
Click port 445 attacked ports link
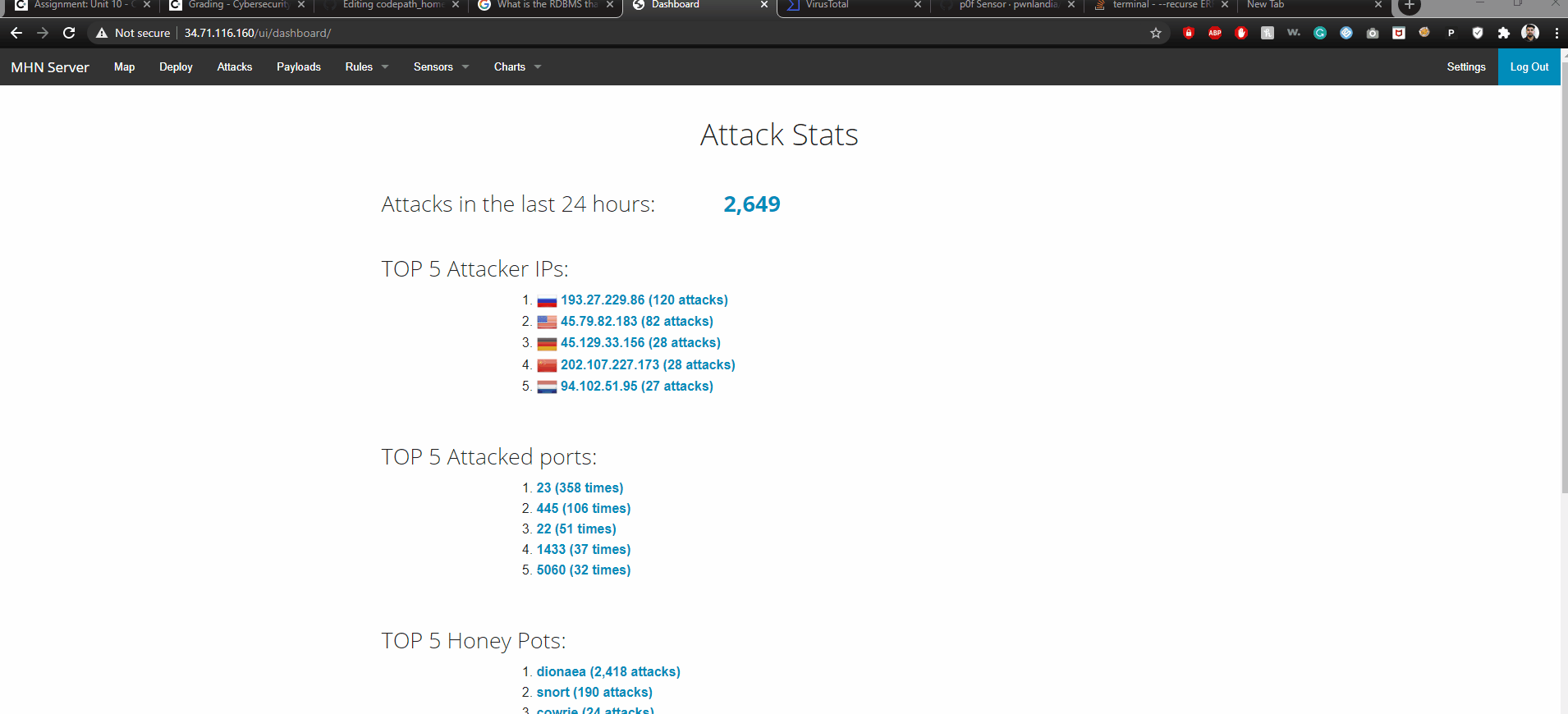tap(583, 509)
